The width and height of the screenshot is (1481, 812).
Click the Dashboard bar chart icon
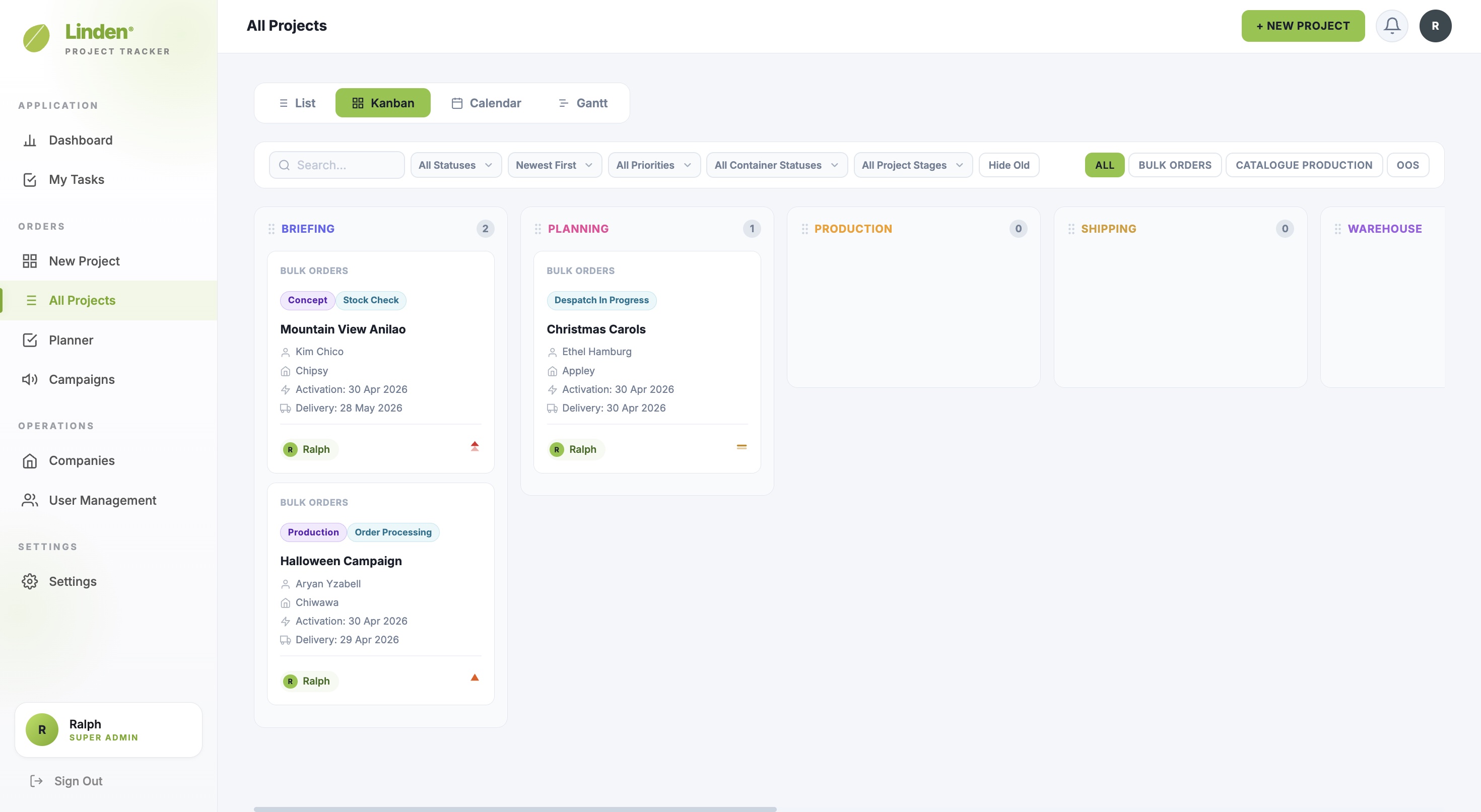[x=30, y=141]
